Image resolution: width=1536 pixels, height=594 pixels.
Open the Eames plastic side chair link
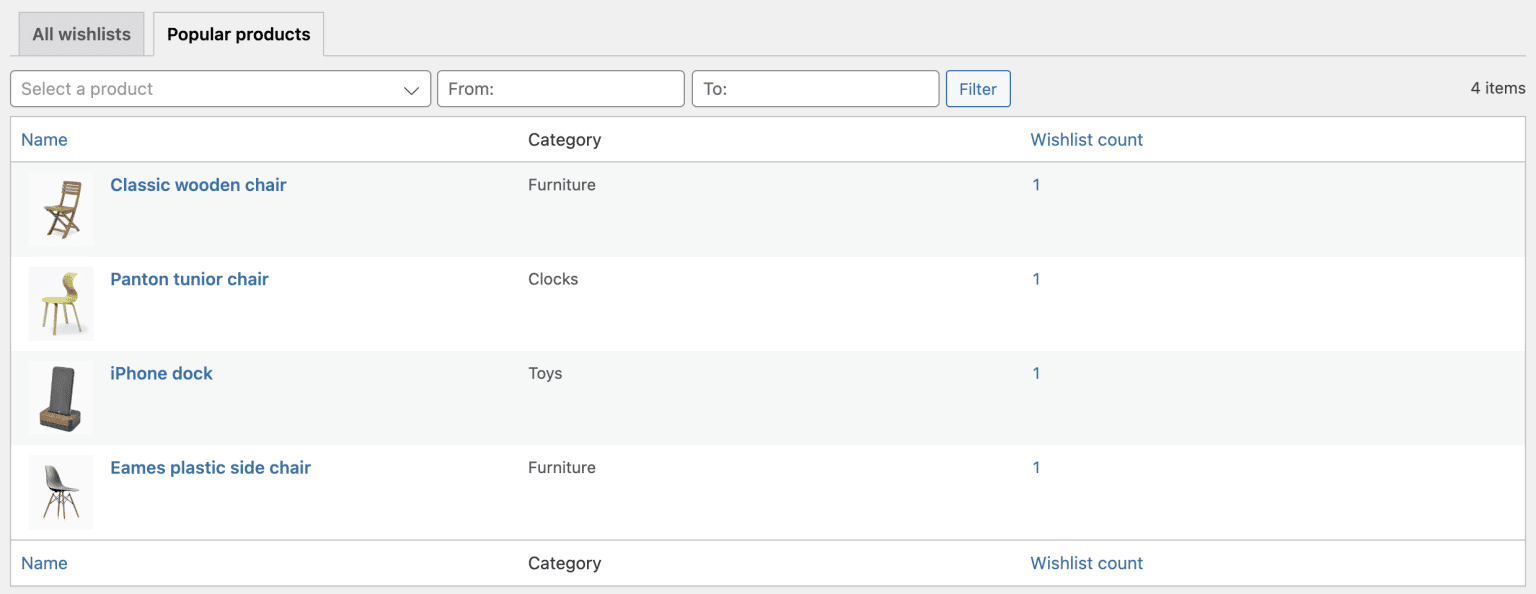[x=210, y=467]
